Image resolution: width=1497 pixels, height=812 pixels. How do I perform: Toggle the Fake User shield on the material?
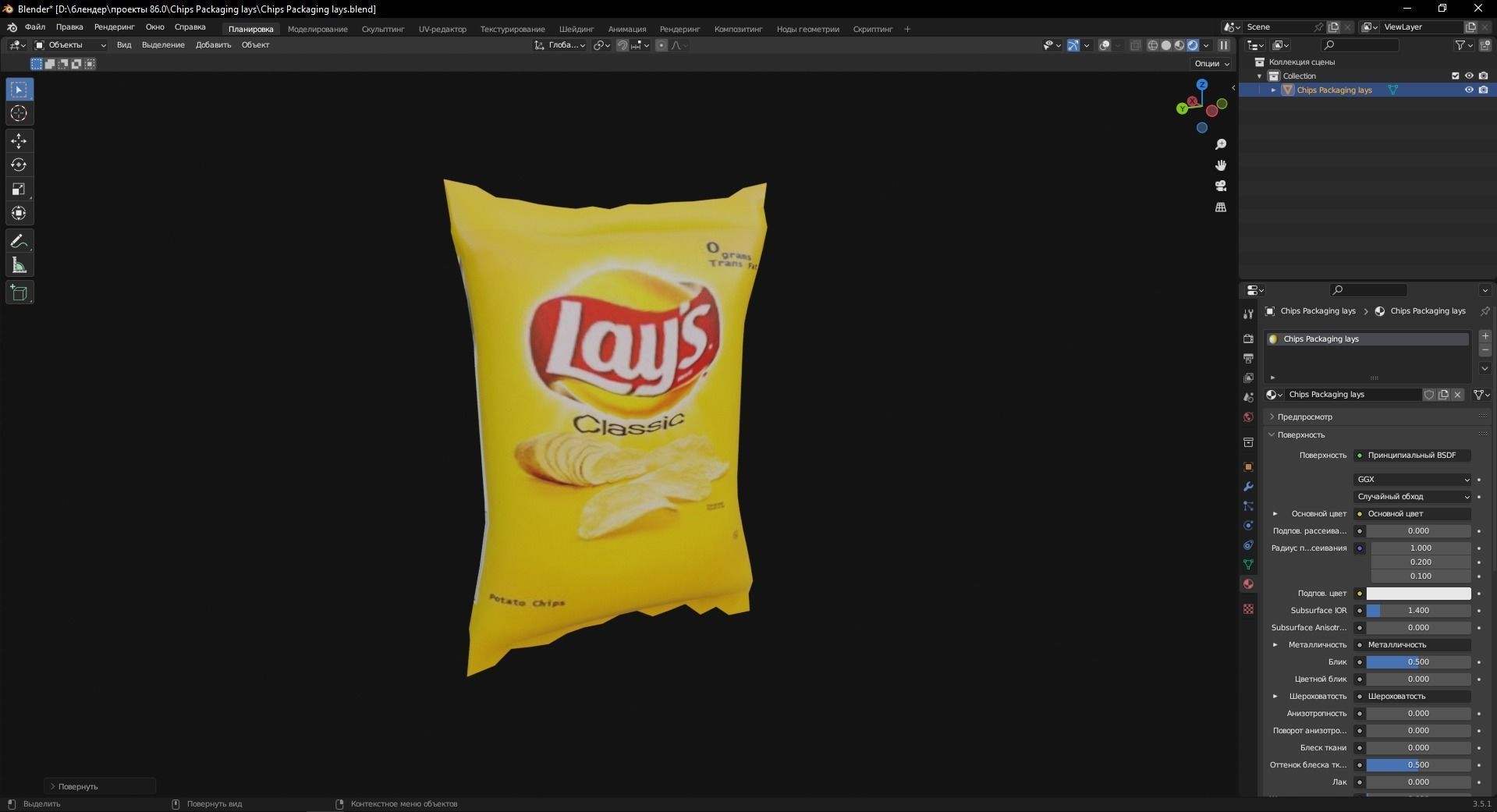pyautogui.click(x=1429, y=395)
